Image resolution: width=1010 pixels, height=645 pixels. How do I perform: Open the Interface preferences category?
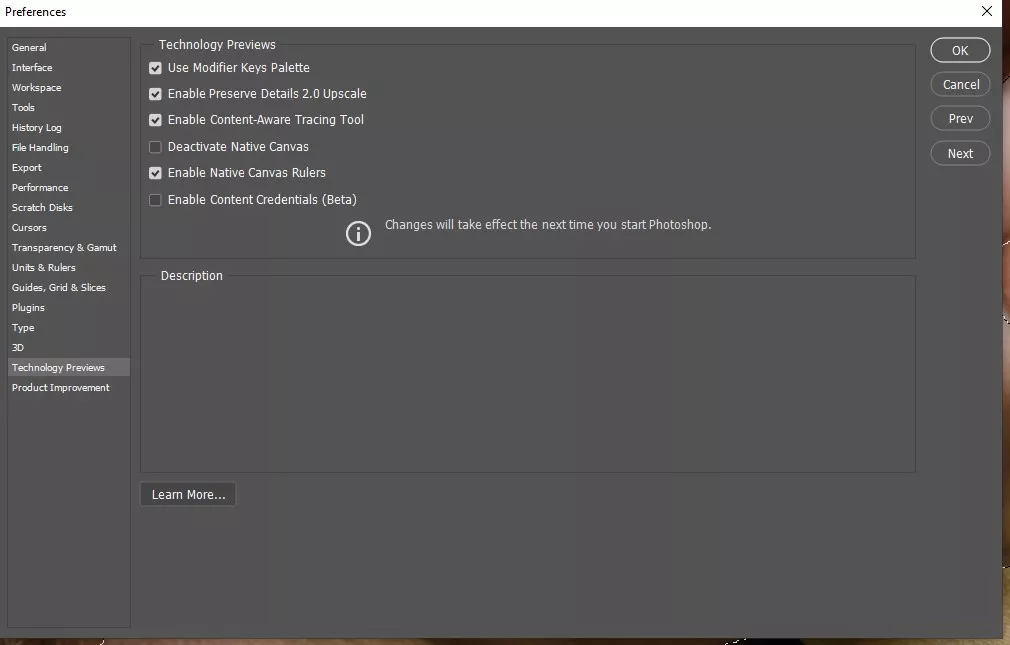point(32,68)
